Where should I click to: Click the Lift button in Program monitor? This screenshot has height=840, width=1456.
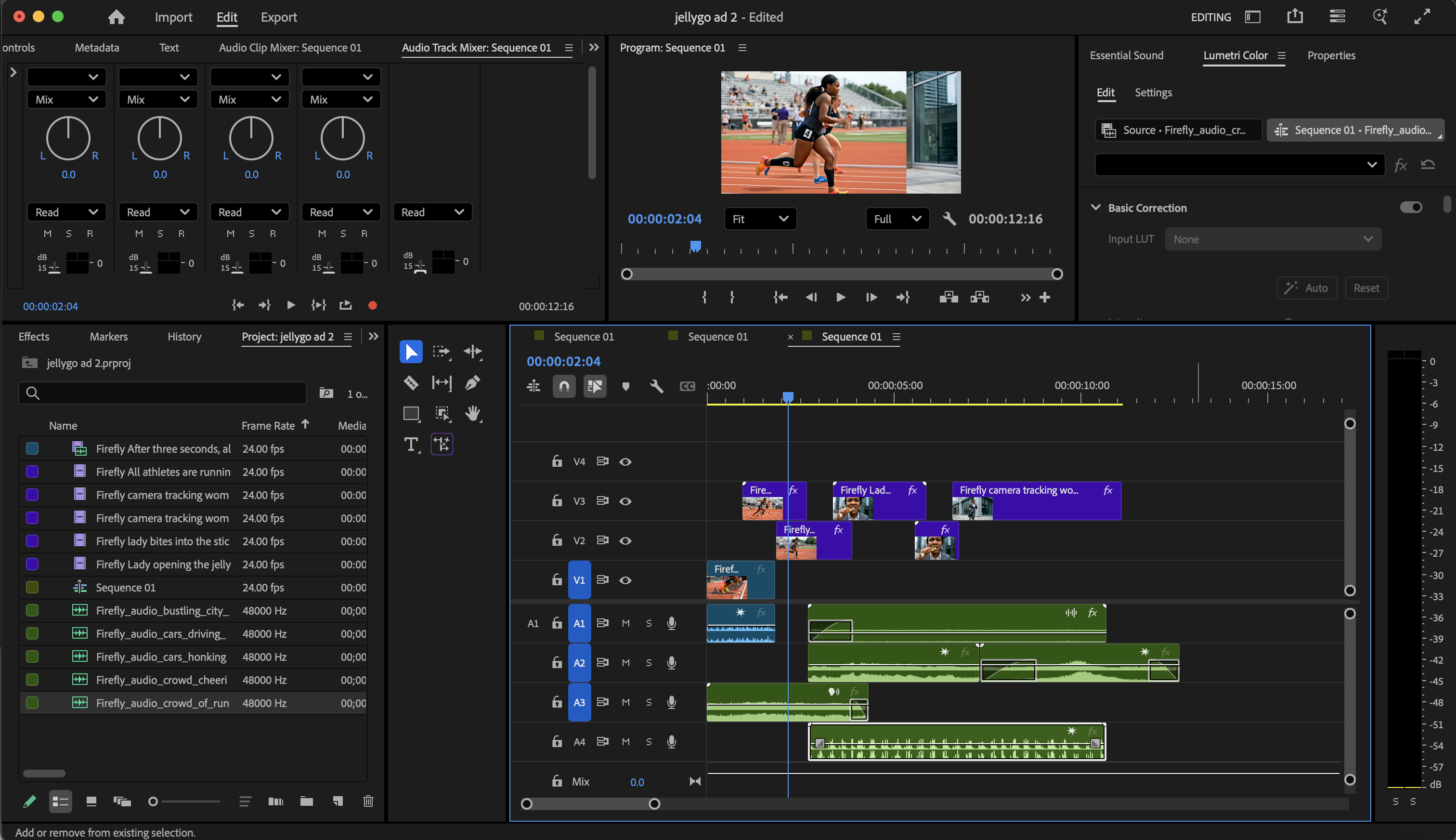coord(949,297)
